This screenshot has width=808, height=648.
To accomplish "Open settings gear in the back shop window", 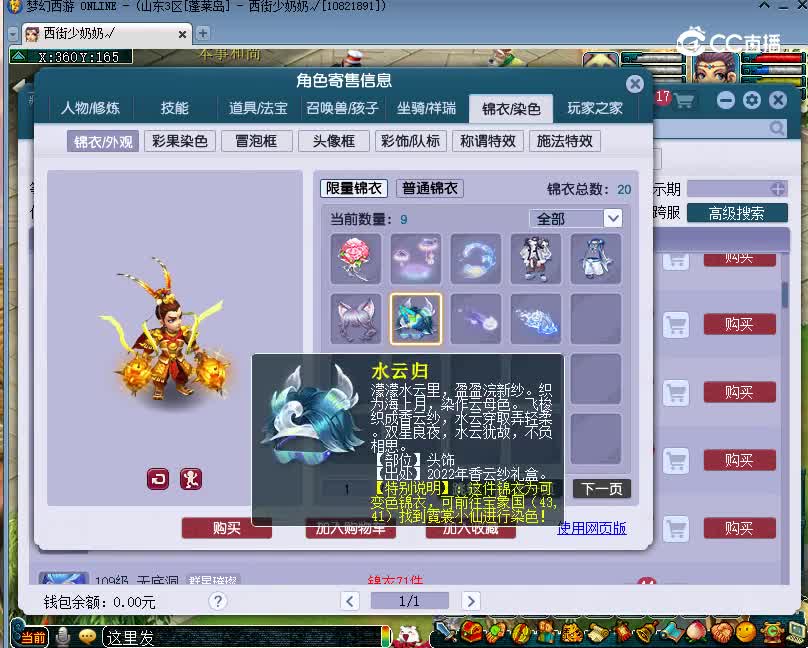I will [751, 100].
